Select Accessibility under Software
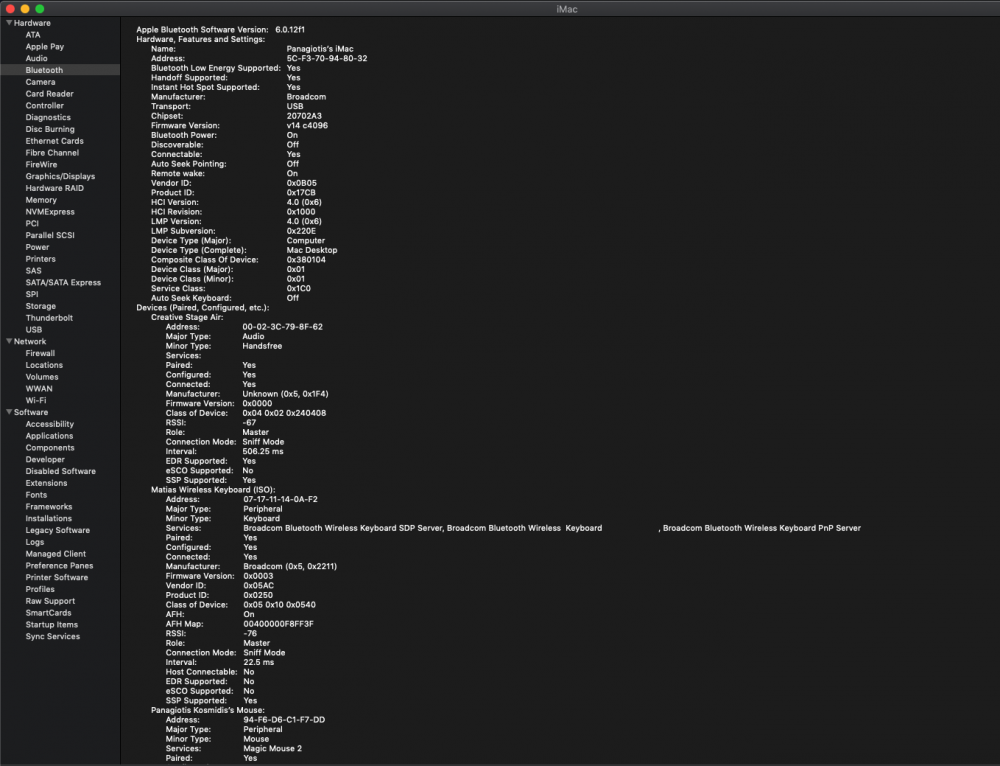Viewport: 1000px width, 766px height. pos(50,424)
